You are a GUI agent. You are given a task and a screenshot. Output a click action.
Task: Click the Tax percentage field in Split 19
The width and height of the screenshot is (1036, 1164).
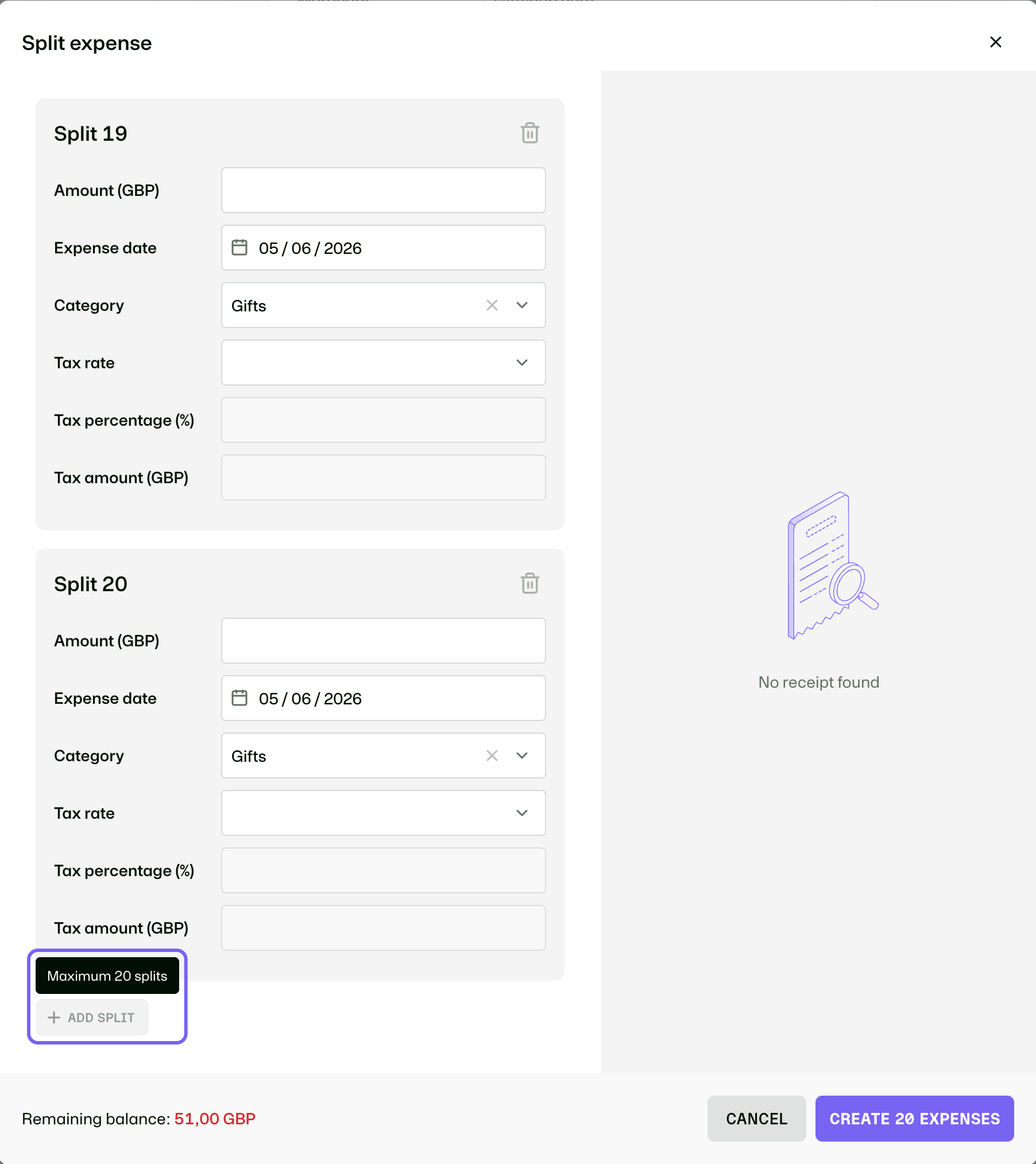(384, 420)
